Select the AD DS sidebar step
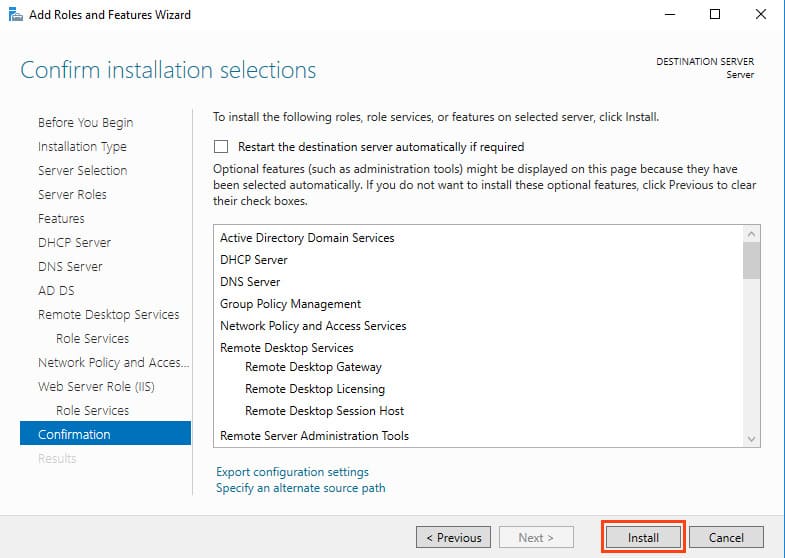This screenshot has height=558, width=785. tap(56, 290)
